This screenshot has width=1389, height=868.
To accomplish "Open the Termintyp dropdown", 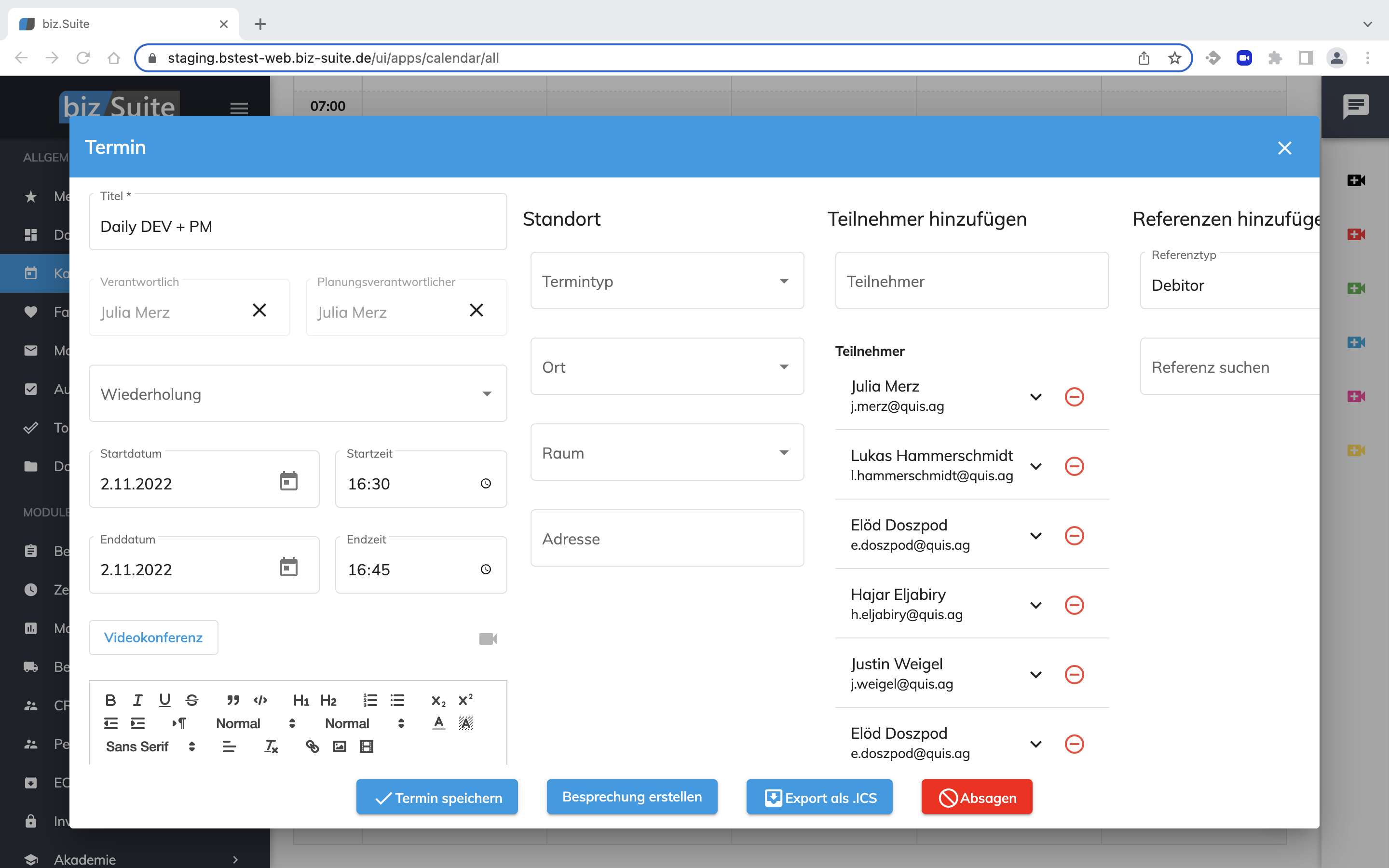I will (x=667, y=281).
